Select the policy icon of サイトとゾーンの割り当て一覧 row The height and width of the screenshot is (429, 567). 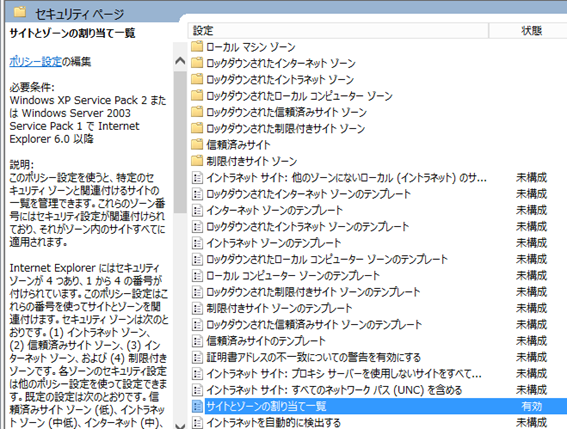tap(197, 406)
